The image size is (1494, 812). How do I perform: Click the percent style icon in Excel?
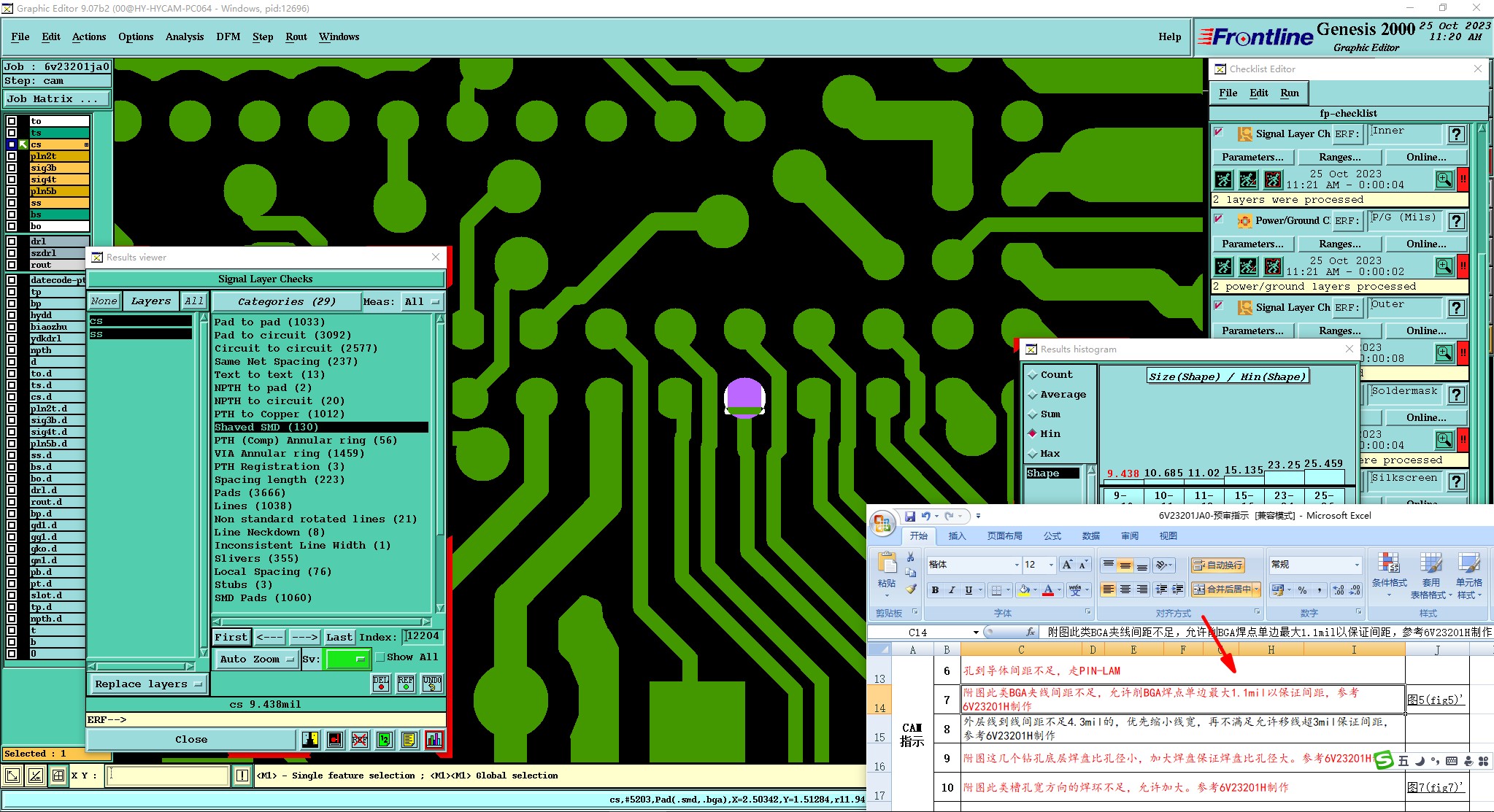tap(1302, 589)
